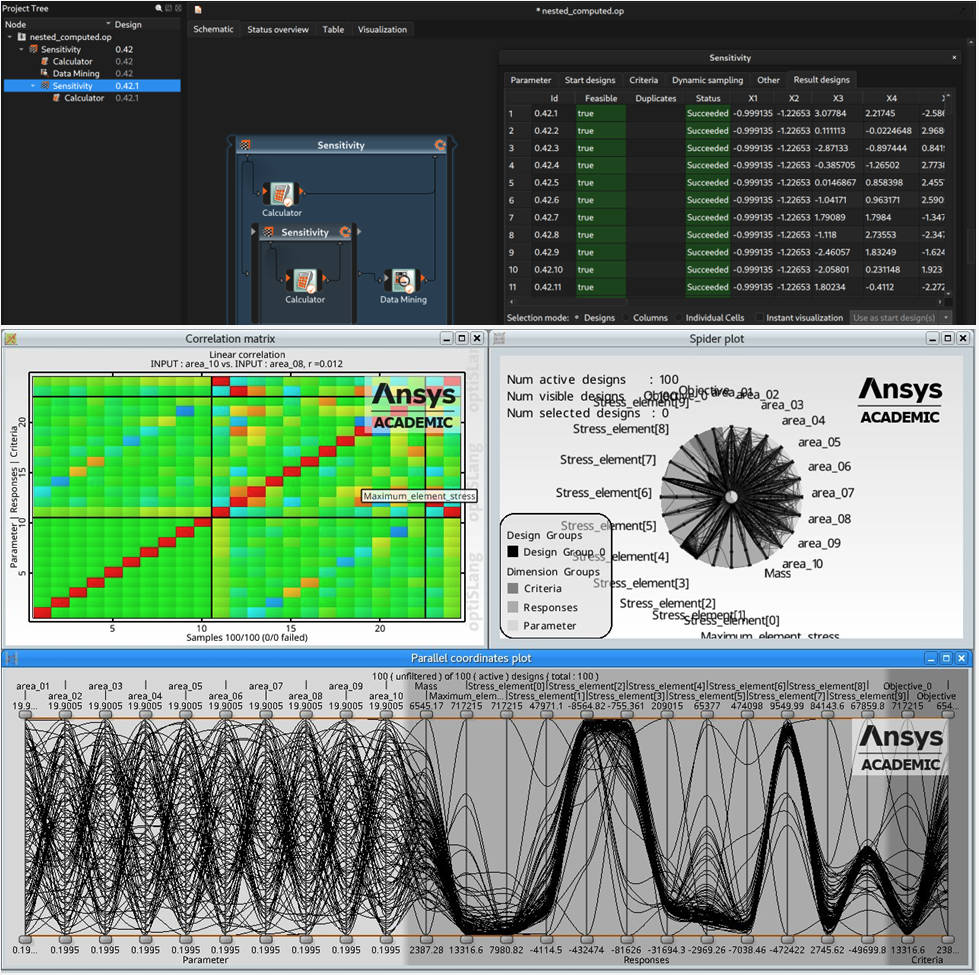Image resolution: width=979 pixels, height=975 pixels.
Task: Click the nested_computed.op file icon in tree
Action: (x=21, y=37)
